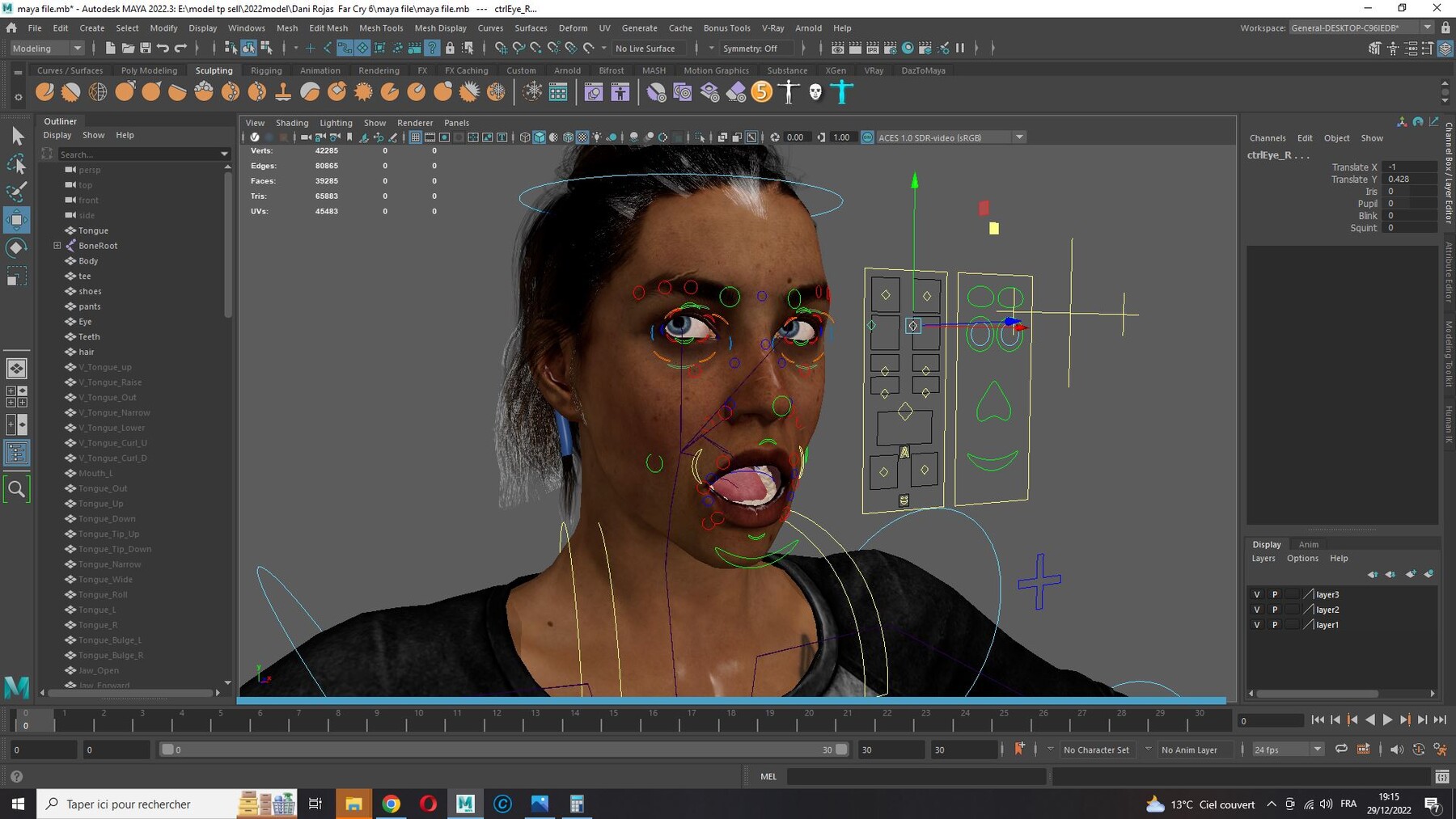
Task: Toggle the loop playback button
Action: [x=1341, y=749]
